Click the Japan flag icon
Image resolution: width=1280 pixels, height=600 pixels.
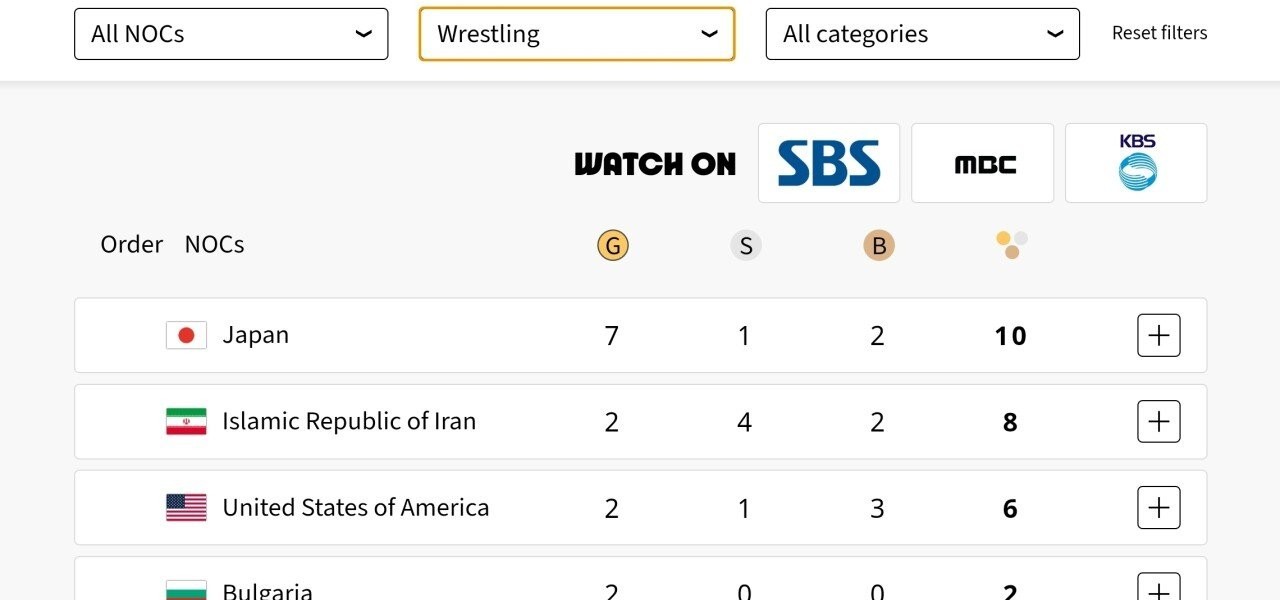click(x=186, y=335)
